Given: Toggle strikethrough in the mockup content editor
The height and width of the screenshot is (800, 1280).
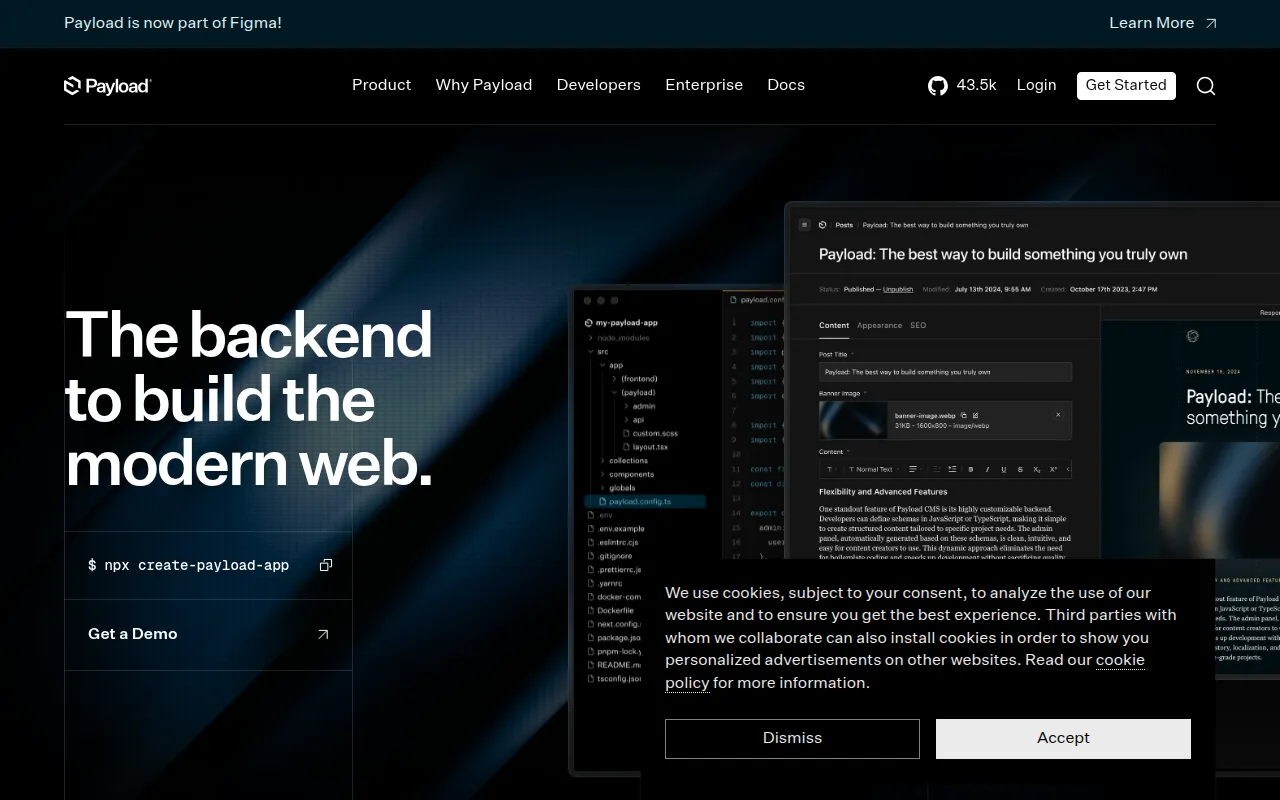Looking at the screenshot, I should click(1020, 469).
